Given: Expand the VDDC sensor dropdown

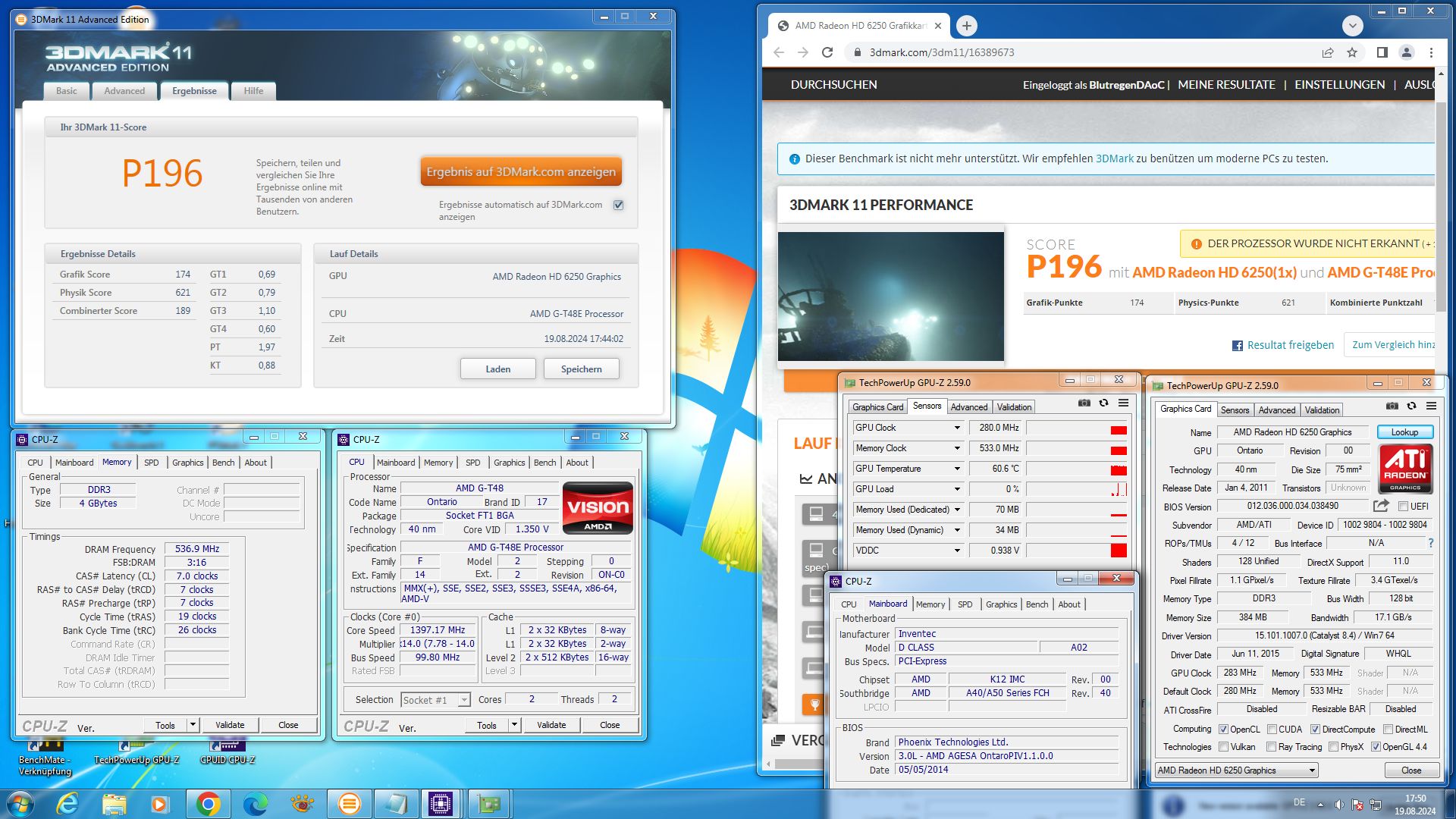Looking at the screenshot, I should point(957,551).
